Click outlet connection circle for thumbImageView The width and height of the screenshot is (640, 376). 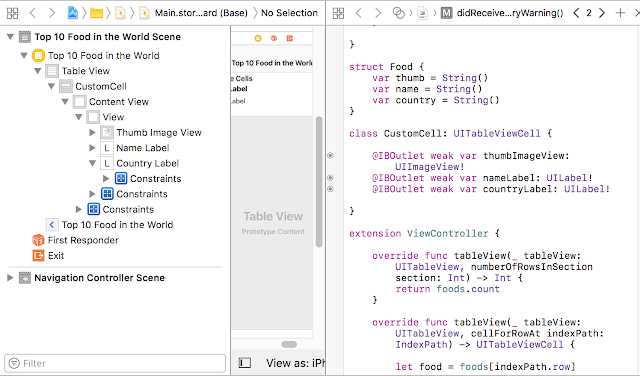click(330, 156)
